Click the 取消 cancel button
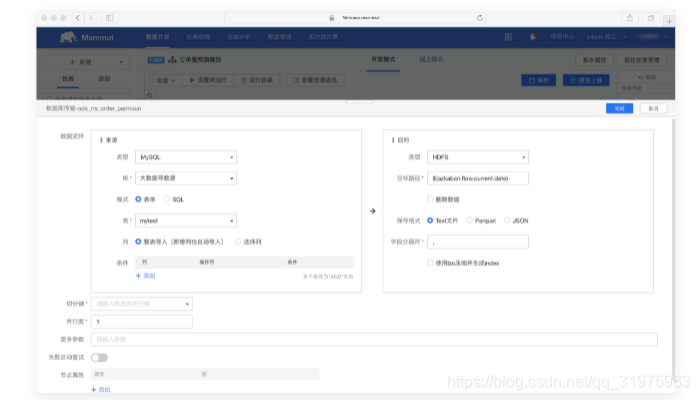The height and width of the screenshot is (400, 700). point(653,108)
